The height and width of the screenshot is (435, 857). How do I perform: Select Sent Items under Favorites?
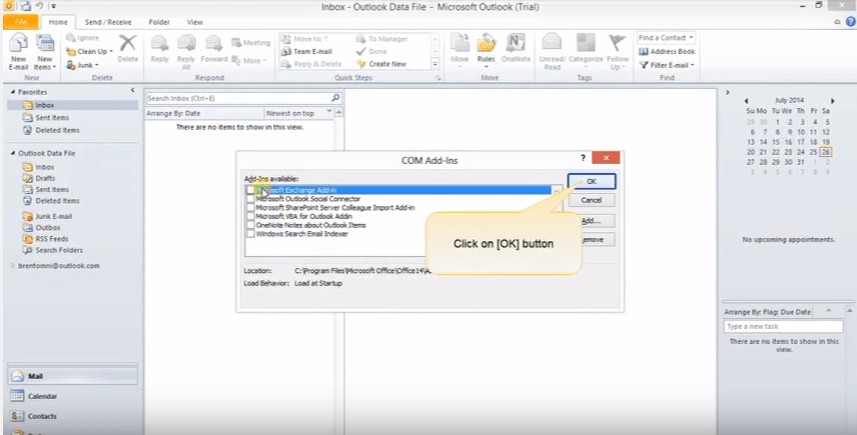pyautogui.click(x=52, y=117)
